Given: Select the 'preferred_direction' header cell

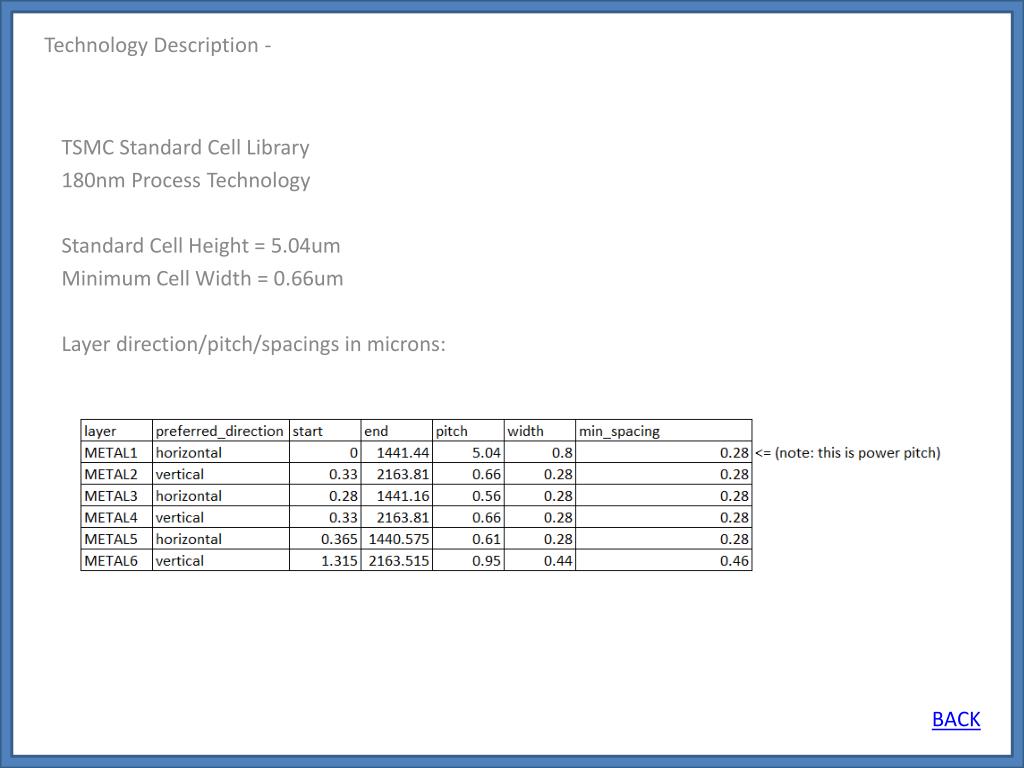Looking at the screenshot, I should pyautogui.click(x=221, y=431).
